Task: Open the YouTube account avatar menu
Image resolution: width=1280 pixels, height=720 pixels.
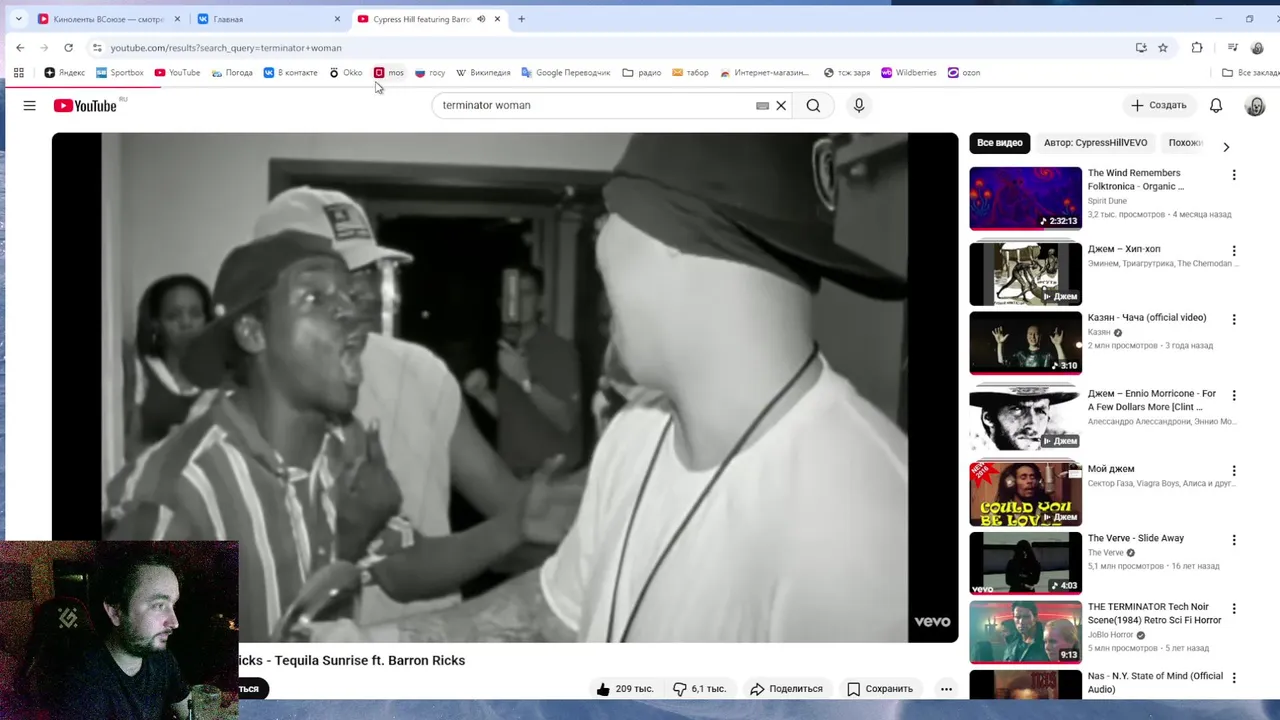Action: (x=1255, y=105)
